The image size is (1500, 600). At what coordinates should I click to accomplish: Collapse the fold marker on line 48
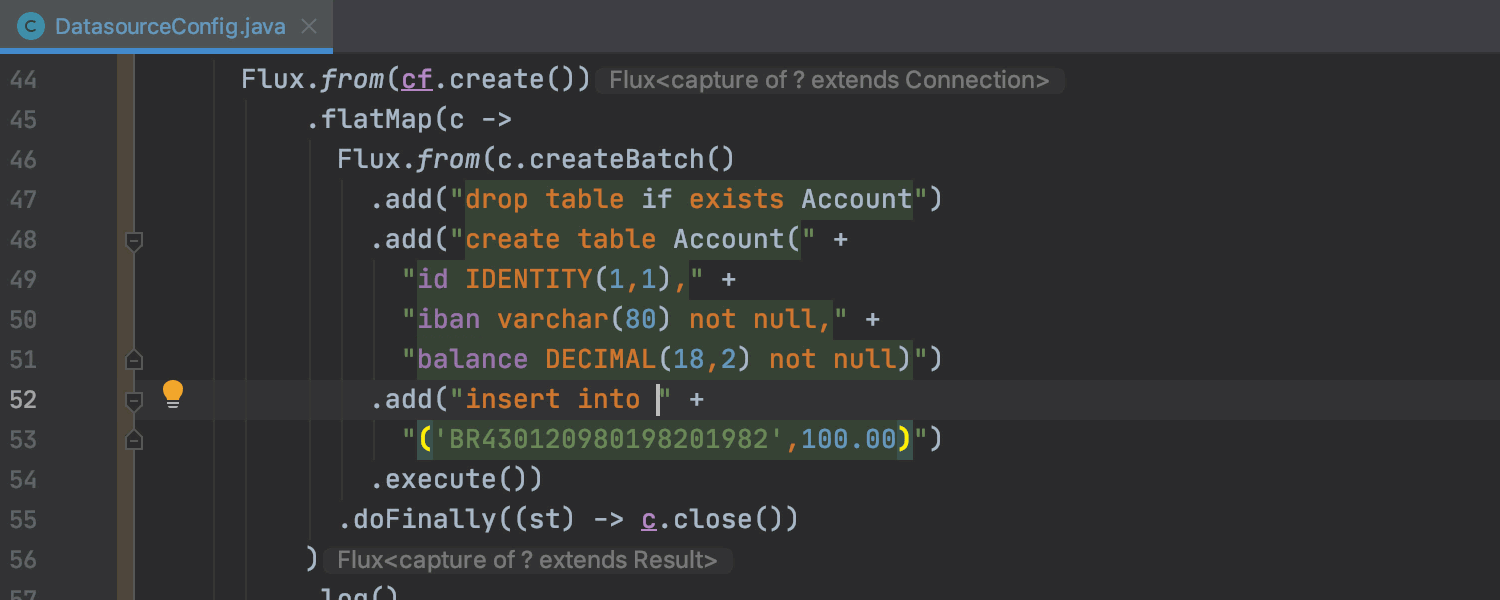click(134, 240)
